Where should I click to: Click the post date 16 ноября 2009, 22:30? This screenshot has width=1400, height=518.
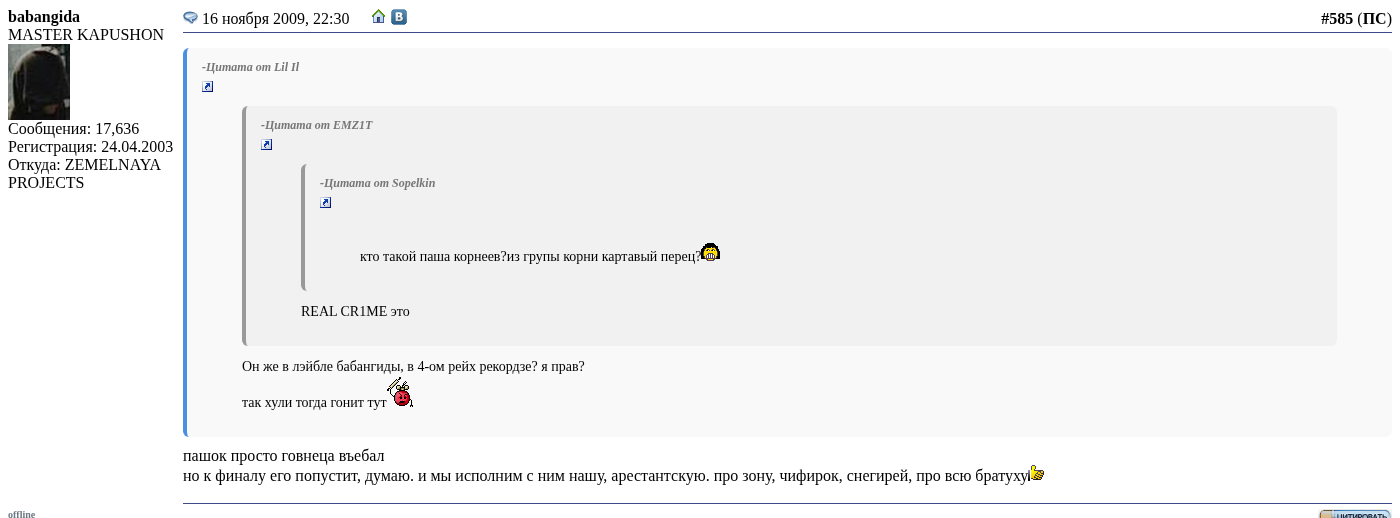[275, 18]
